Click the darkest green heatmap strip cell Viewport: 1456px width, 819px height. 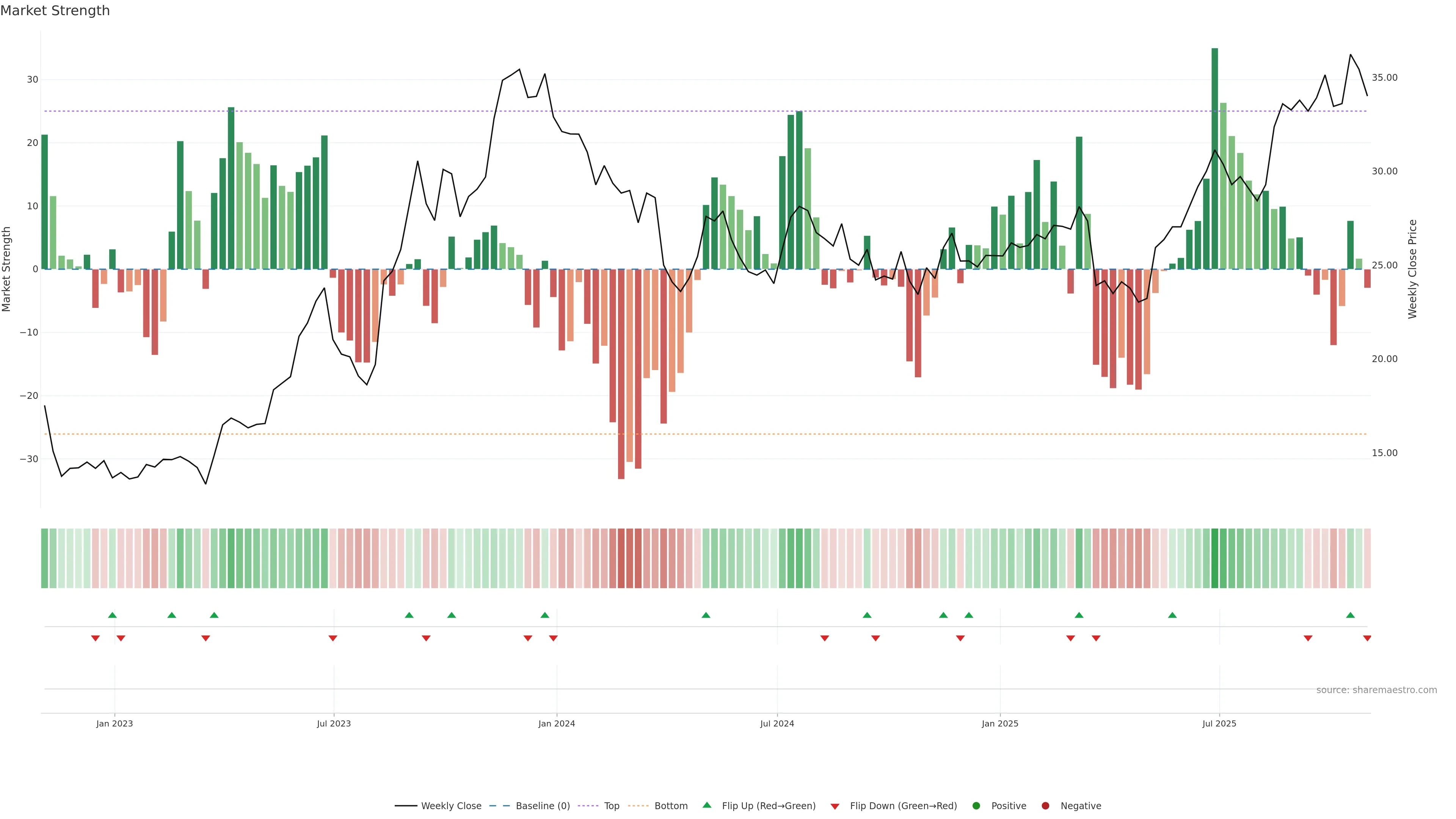pos(1214,559)
